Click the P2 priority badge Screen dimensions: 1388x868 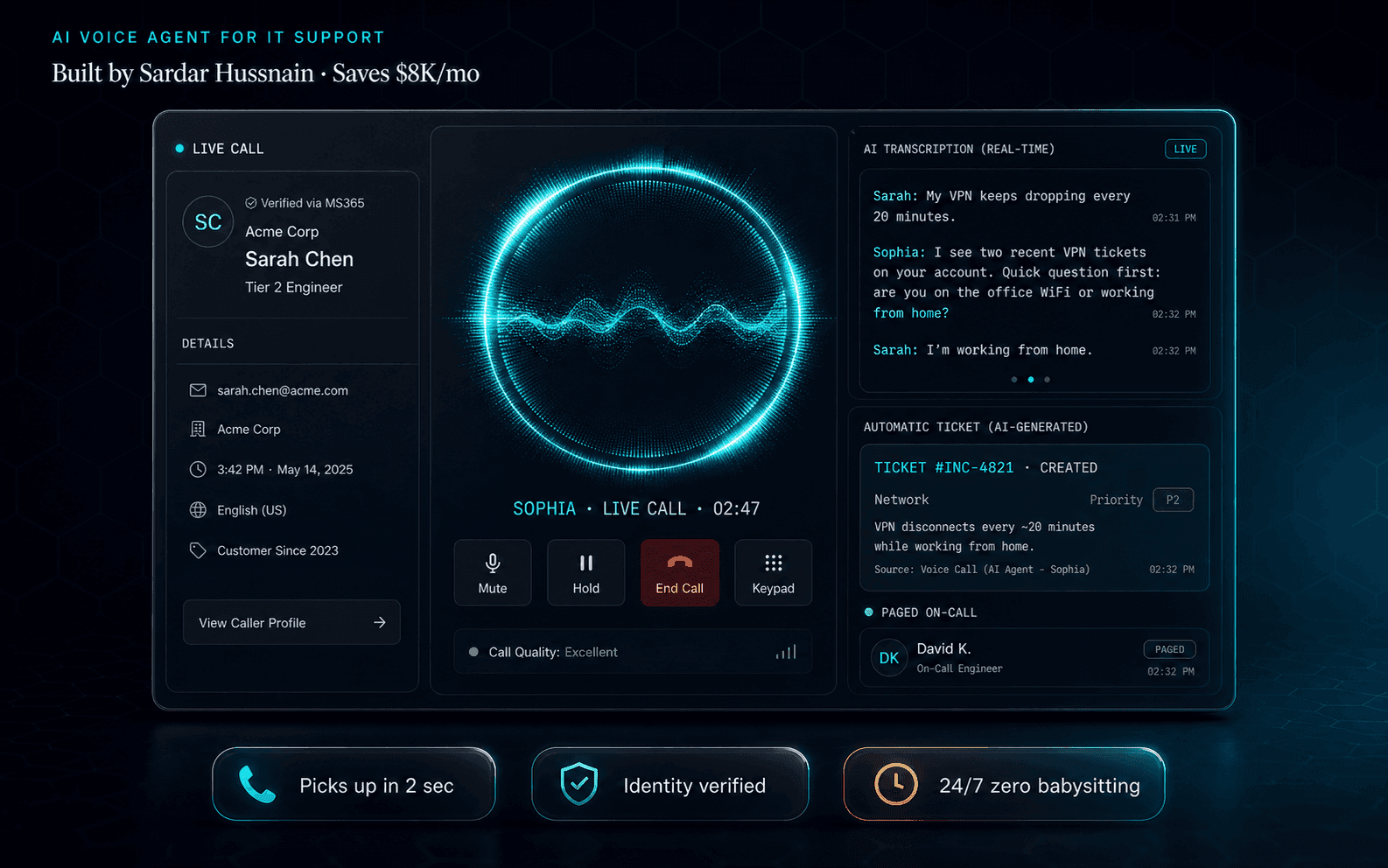coord(1174,500)
